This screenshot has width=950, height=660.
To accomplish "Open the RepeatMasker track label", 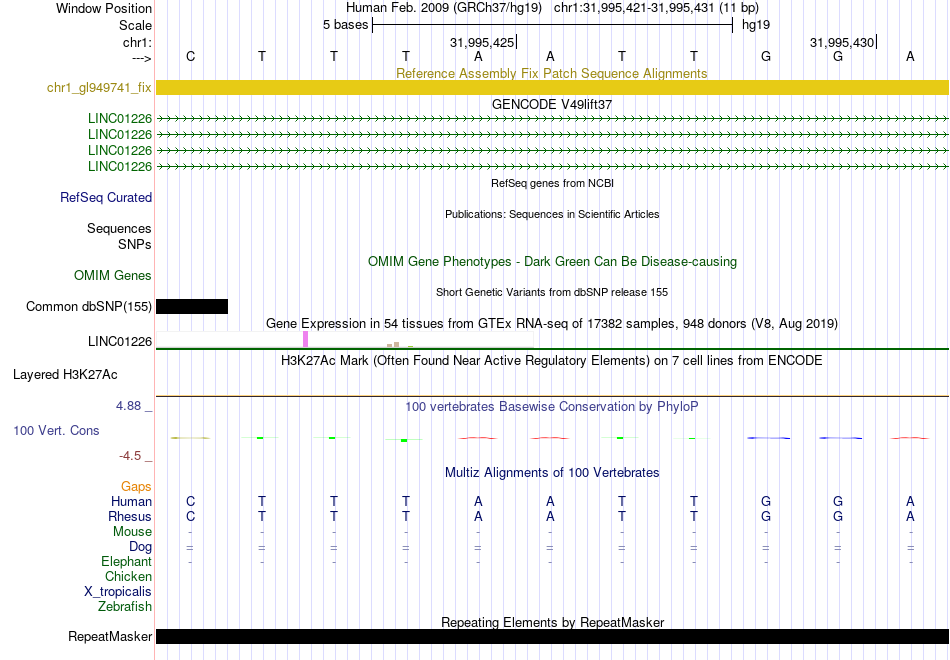I will pyautogui.click(x=110, y=636).
